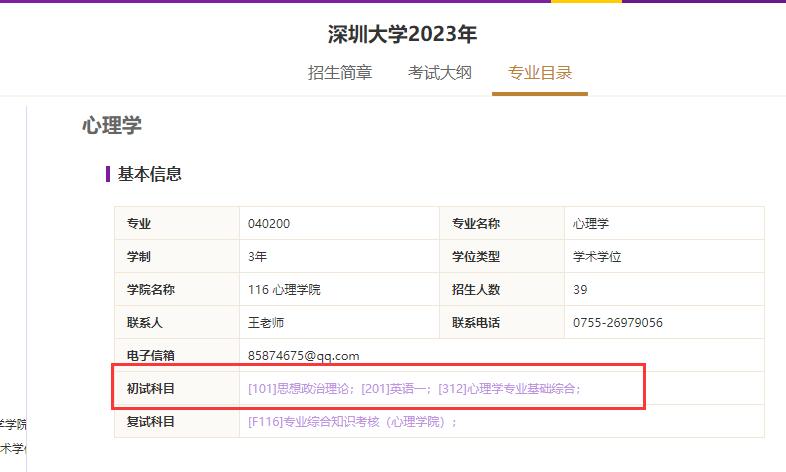Select the 专业名称 label cell
The width and height of the screenshot is (786, 472).
coord(502,223)
